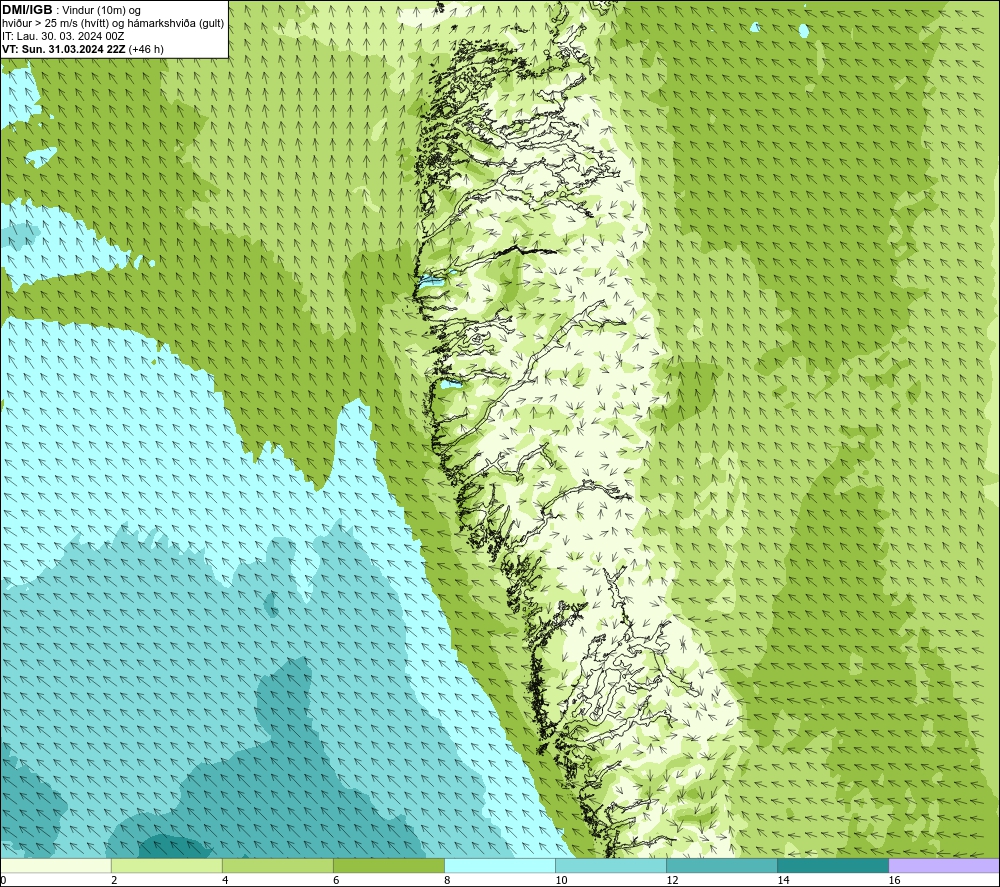Click the '(+46 h)' forecast offset text
The height and width of the screenshot is (887, 1000).
pos(146,49)
